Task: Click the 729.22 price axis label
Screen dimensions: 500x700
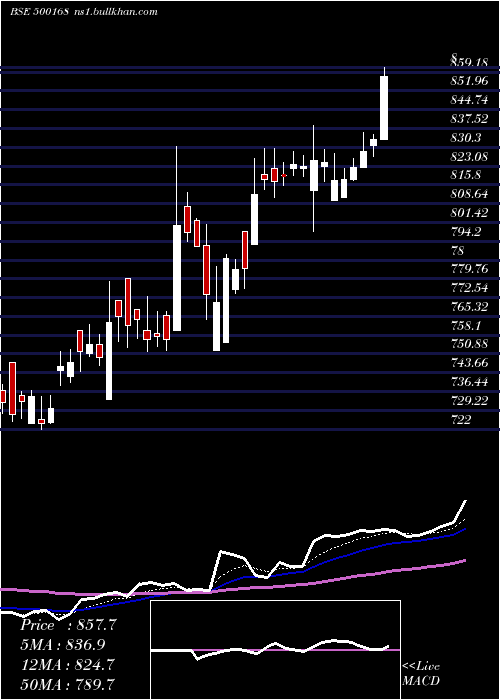Action: pyautogui.click(x=469, y=400)
